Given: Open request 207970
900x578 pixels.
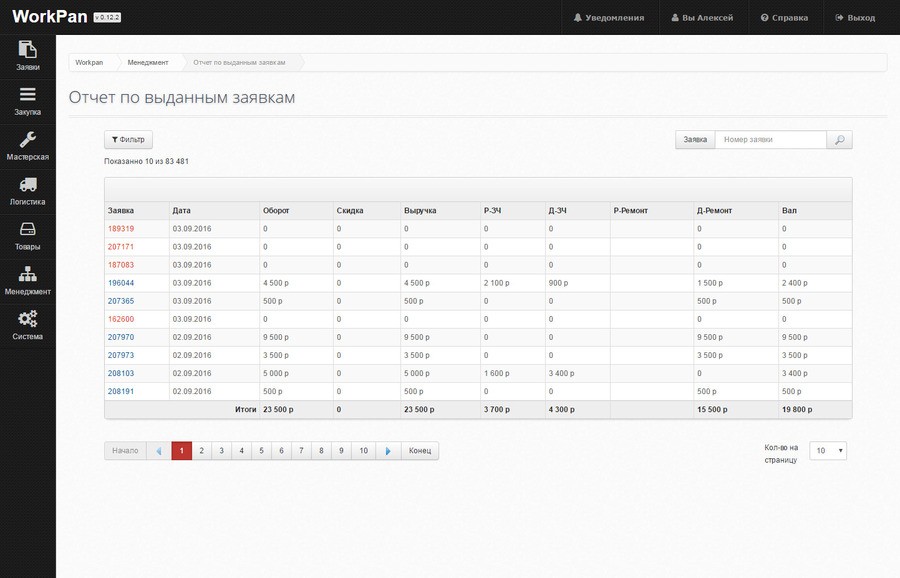Looking at the screenshot, I should point(121,337).
